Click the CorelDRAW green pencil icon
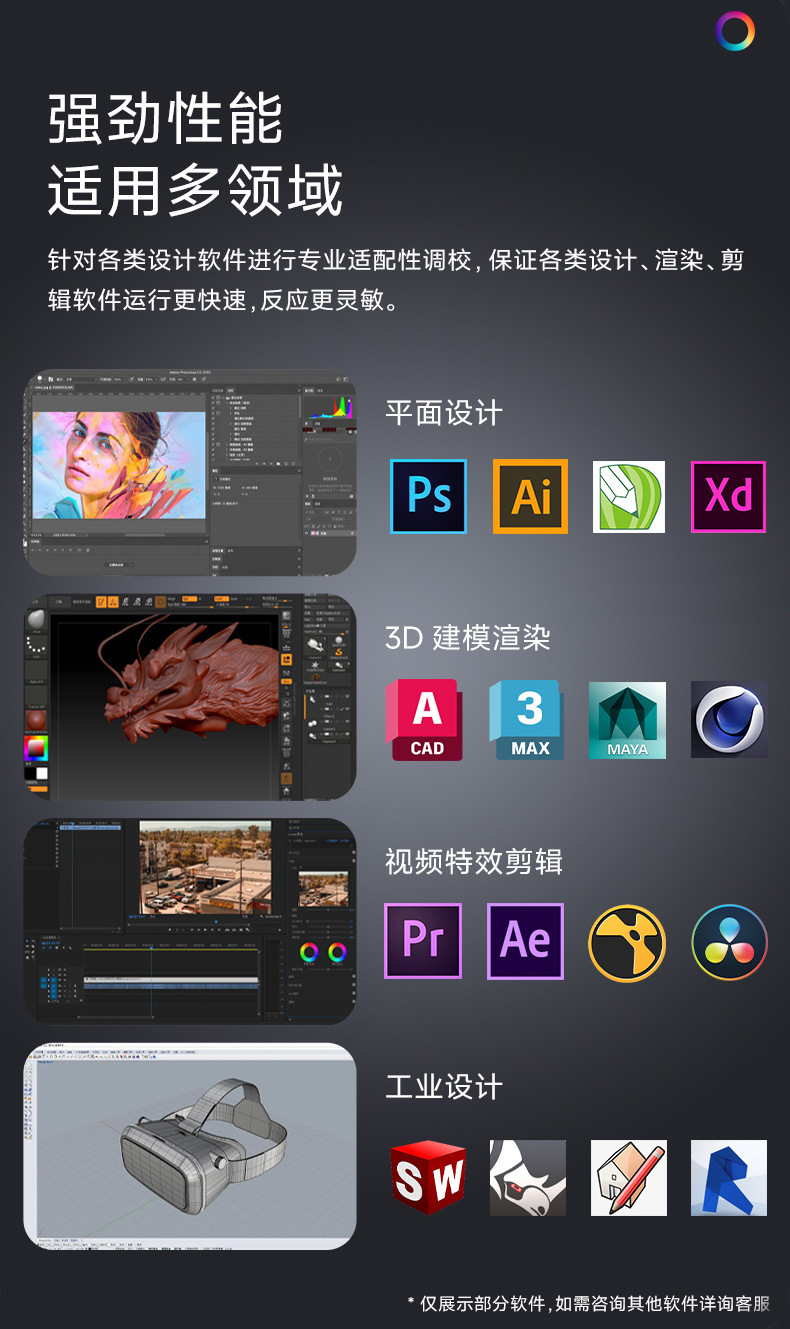The image size is (790, 1329). coord(629,497)
